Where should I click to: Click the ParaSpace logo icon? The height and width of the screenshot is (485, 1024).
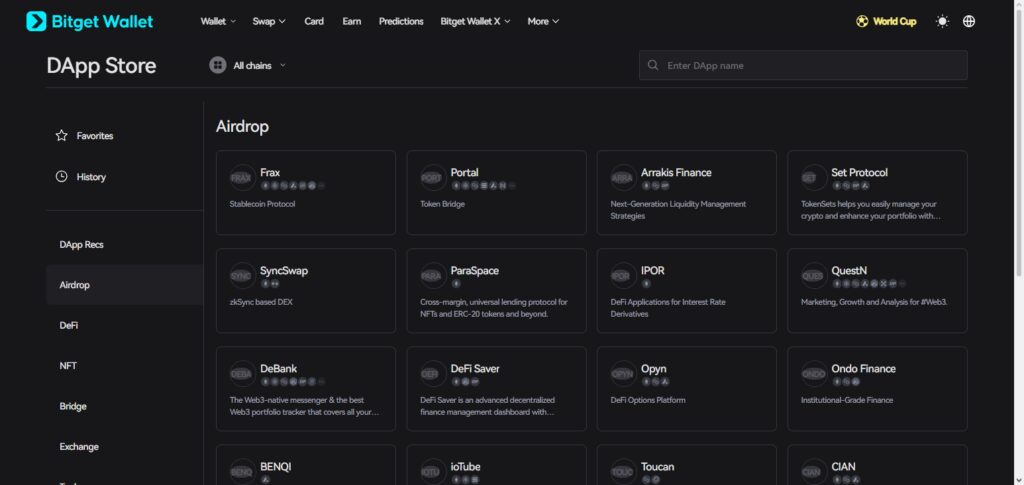click(432, 275)
